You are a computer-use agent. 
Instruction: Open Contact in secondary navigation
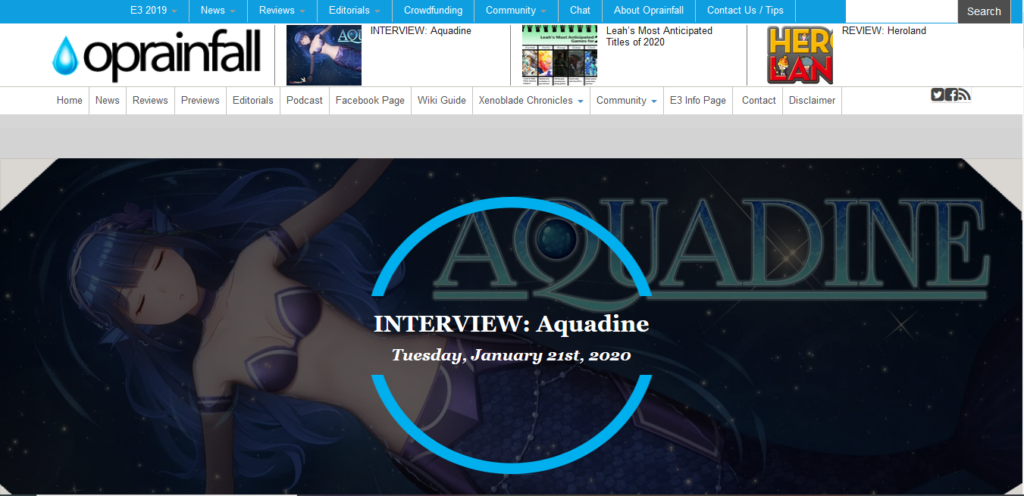759,101
